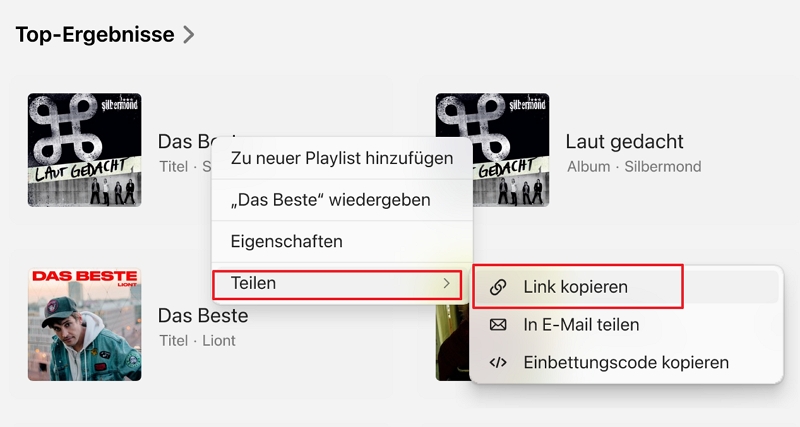
Task: Click the embed code brackets icon
Action: (x=498, y=362)
